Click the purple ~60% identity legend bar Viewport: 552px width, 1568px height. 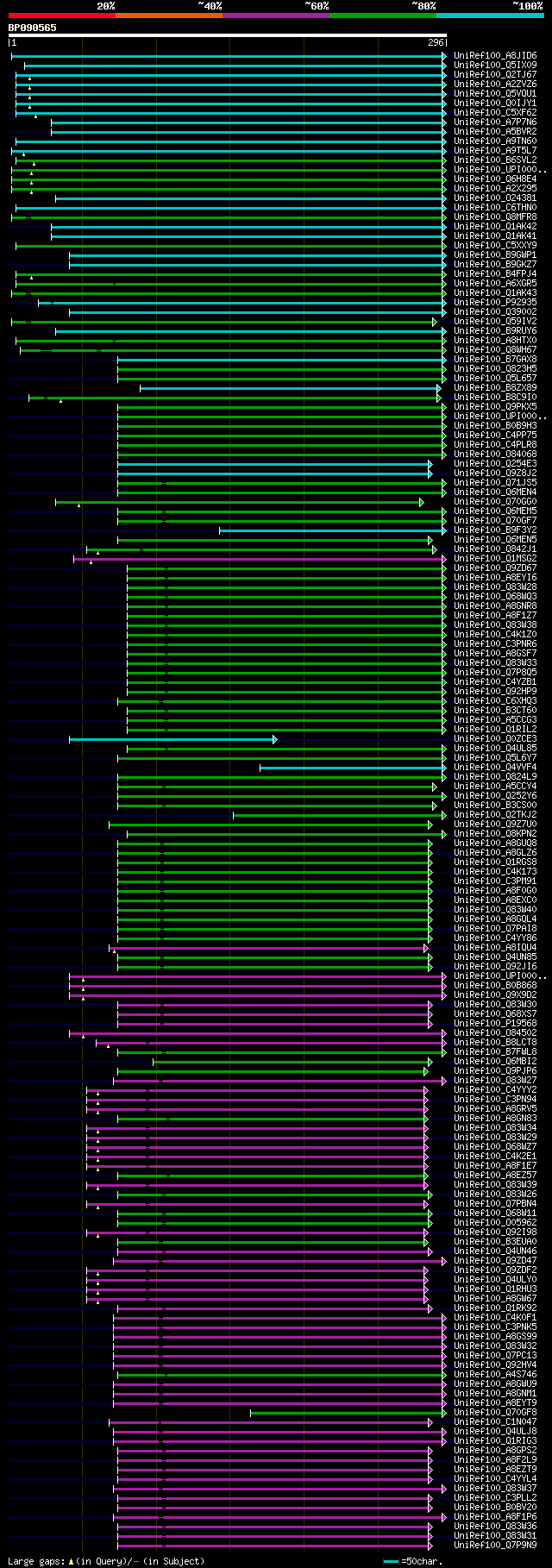pyautogui.click(x=275, y=15)
